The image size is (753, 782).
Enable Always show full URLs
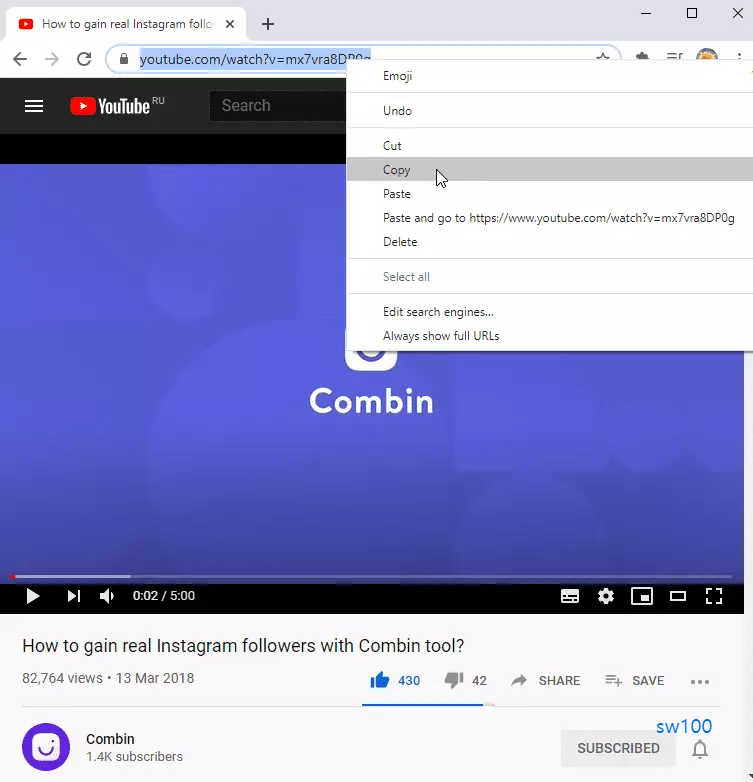click(550, 336)
